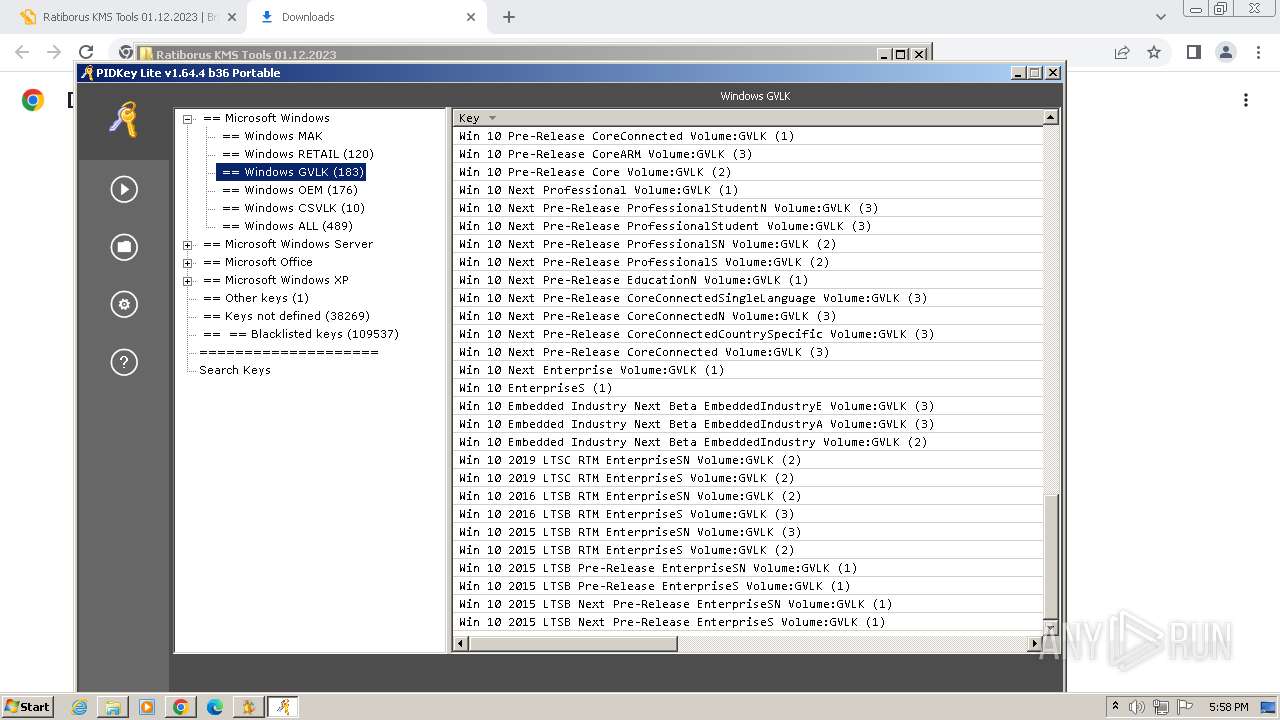Expand the Microsoft Office tree node
The height and width of the screenshot is (720, 1280).
[x=188, y=262]
